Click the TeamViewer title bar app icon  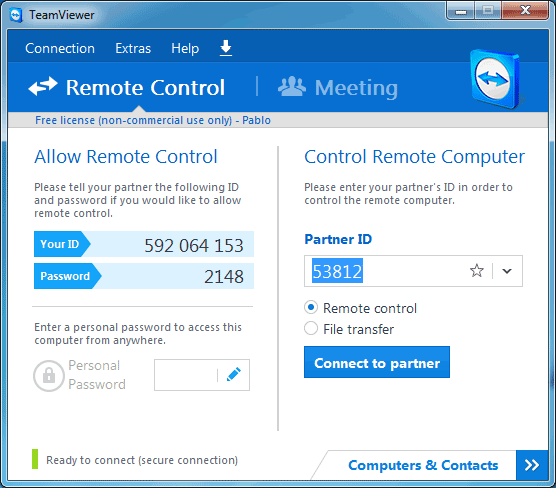tap(16, 15)
